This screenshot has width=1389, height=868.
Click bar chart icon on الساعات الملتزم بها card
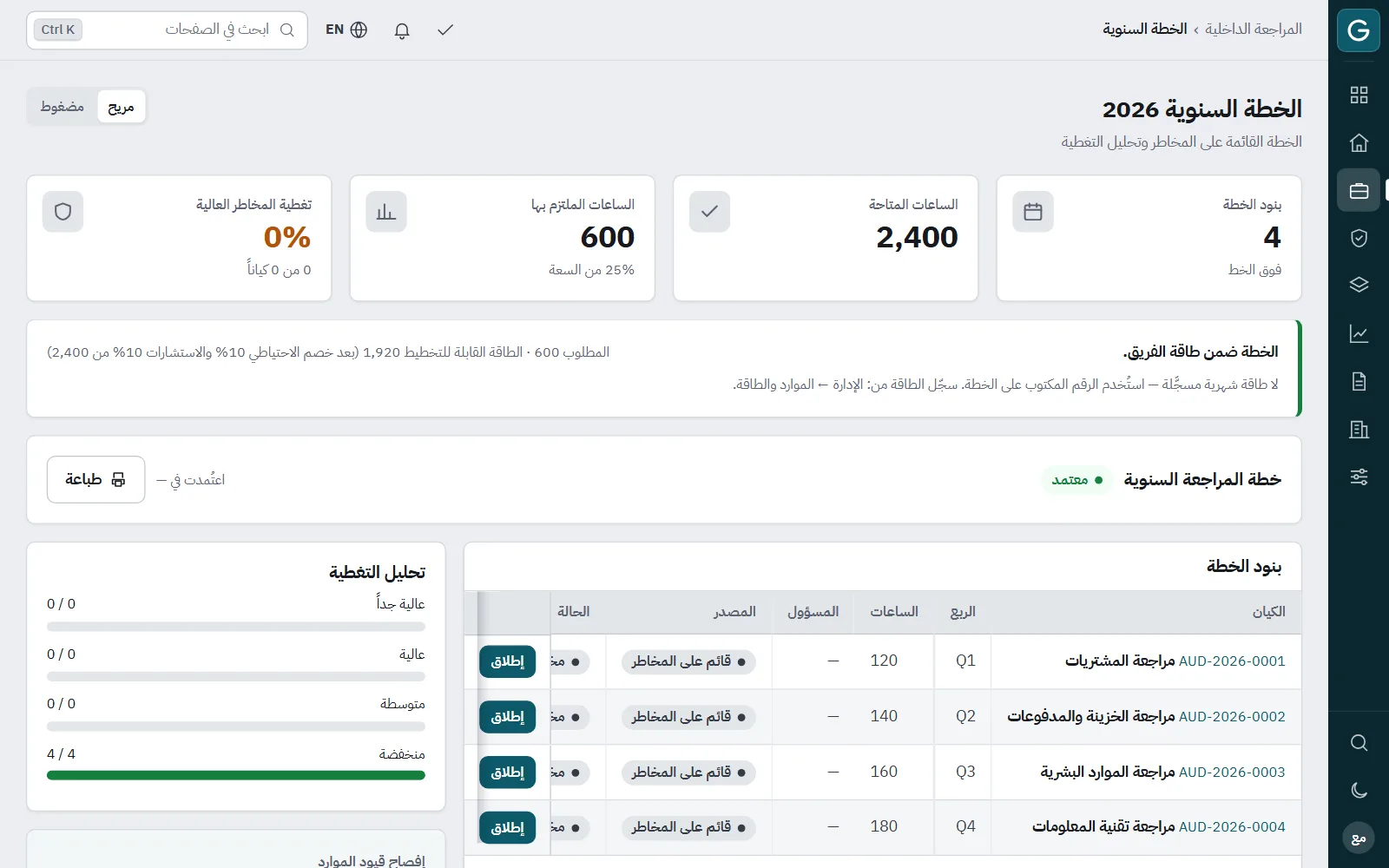point(386,212)
